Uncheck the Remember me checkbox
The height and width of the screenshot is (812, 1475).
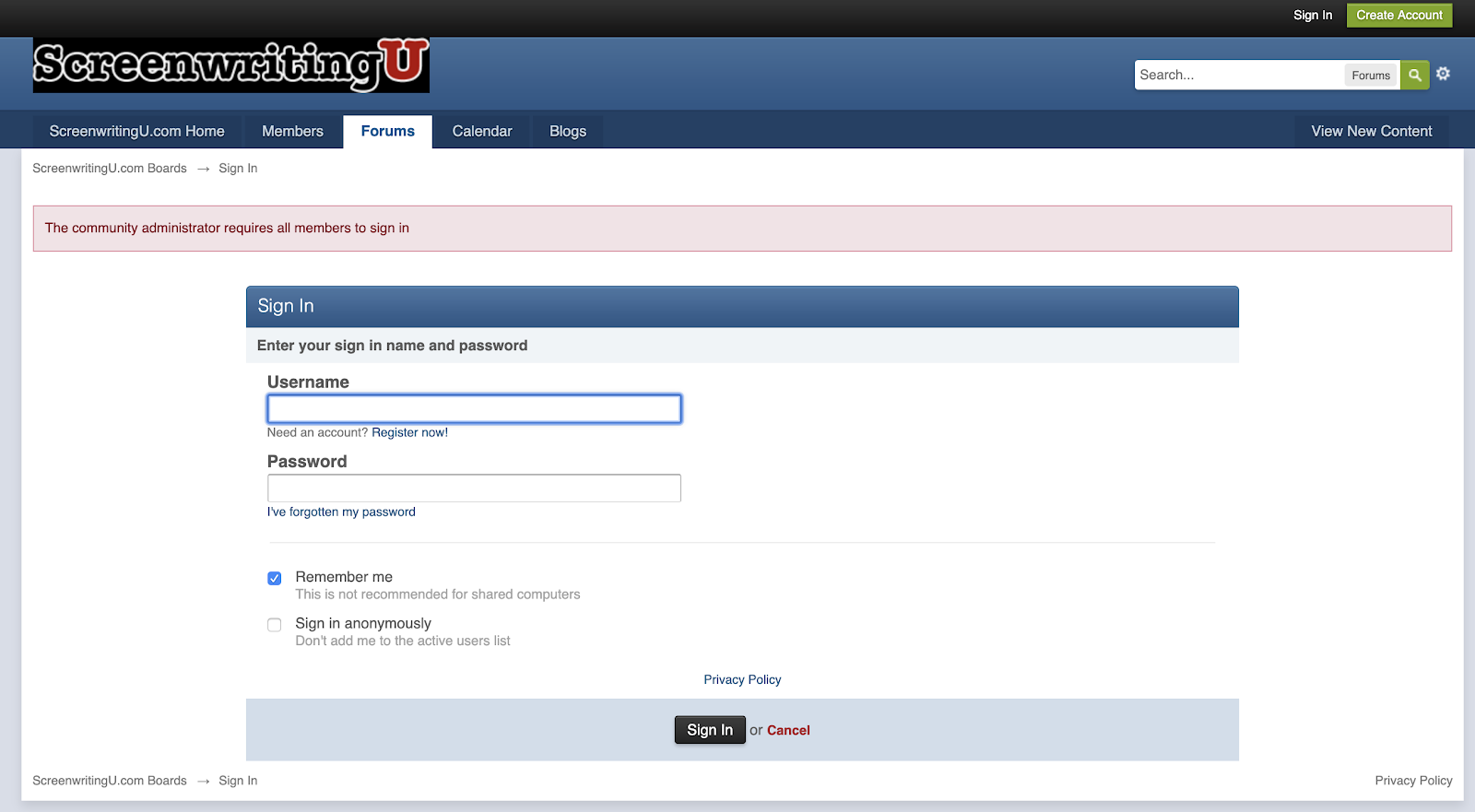pos(275,579)
